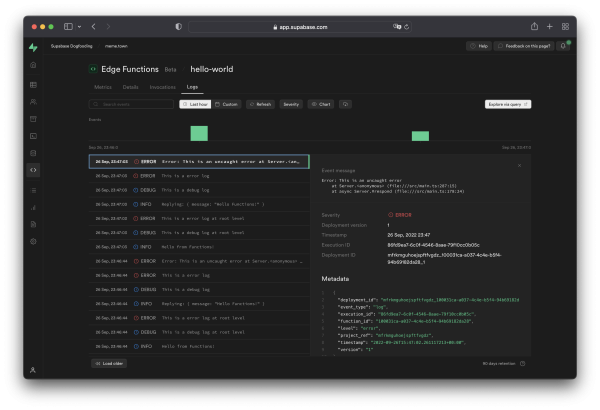Click the download logs icon button
Image resolution: width=600 pixels, height=410 pixels.
tap(346, 104)
